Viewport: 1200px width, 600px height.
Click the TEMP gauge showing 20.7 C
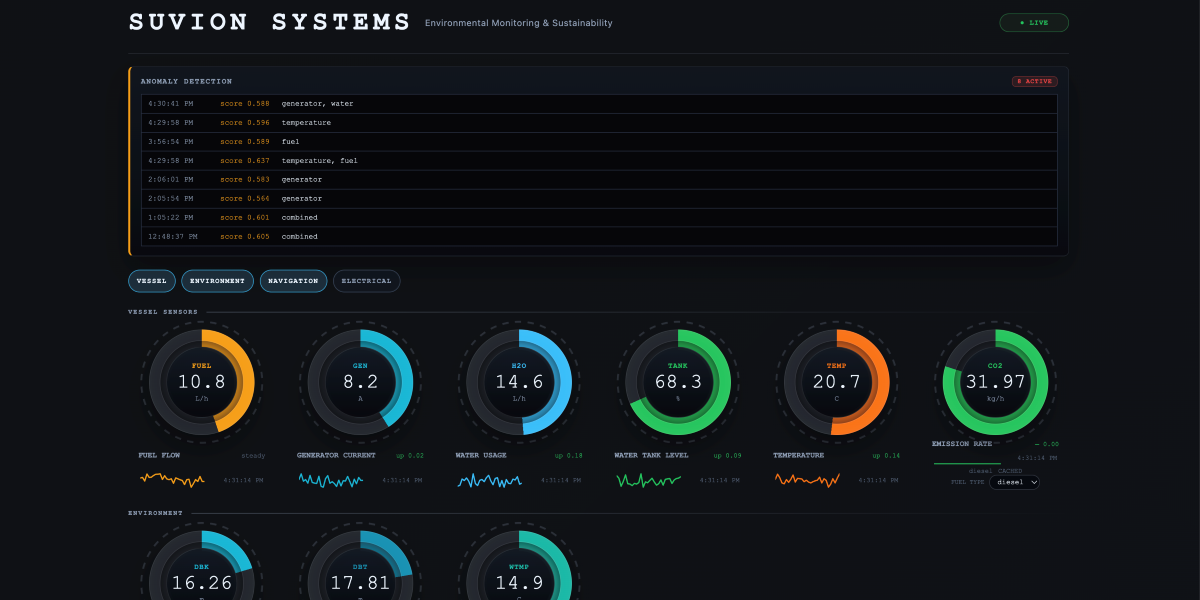(837, 382)
